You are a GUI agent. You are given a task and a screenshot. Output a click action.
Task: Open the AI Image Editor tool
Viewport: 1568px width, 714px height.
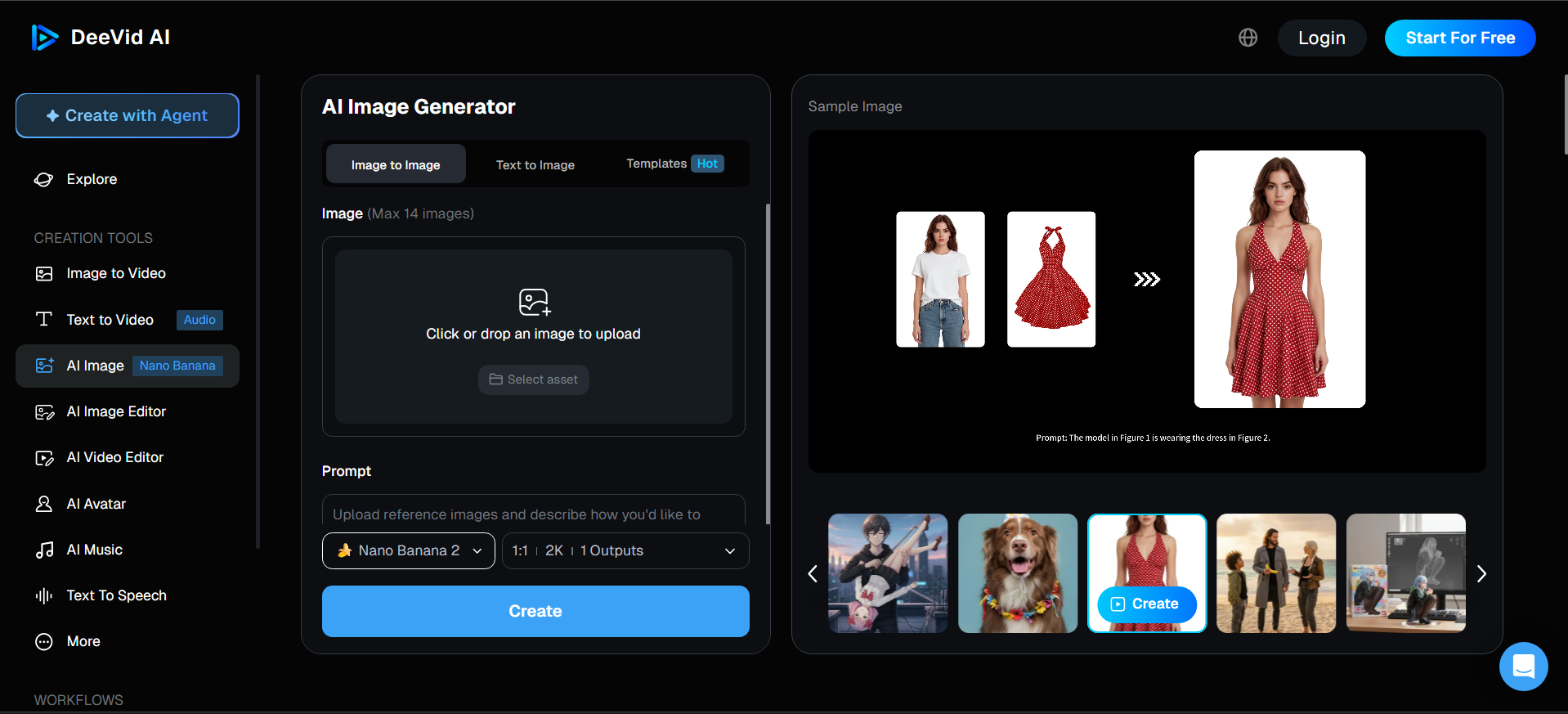tap(115, 411)
